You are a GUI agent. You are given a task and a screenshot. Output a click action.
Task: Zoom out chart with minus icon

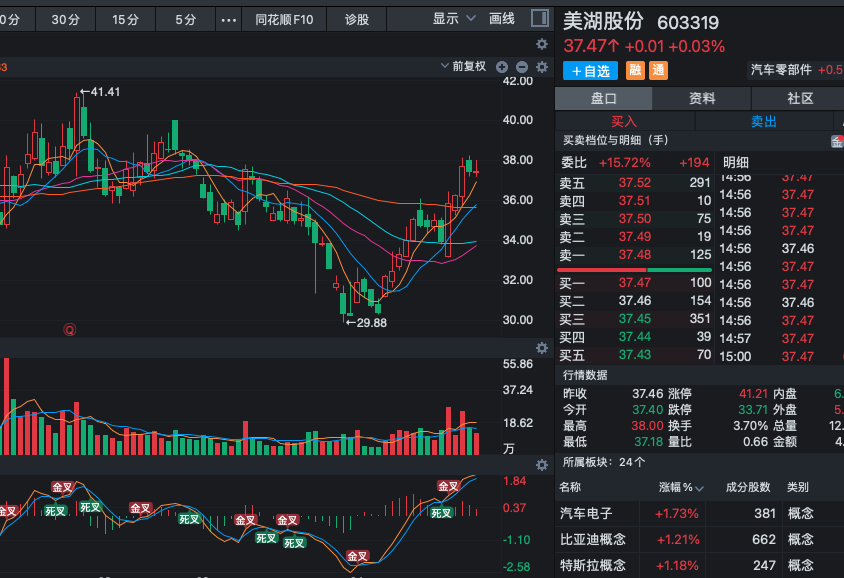[522, 67]
